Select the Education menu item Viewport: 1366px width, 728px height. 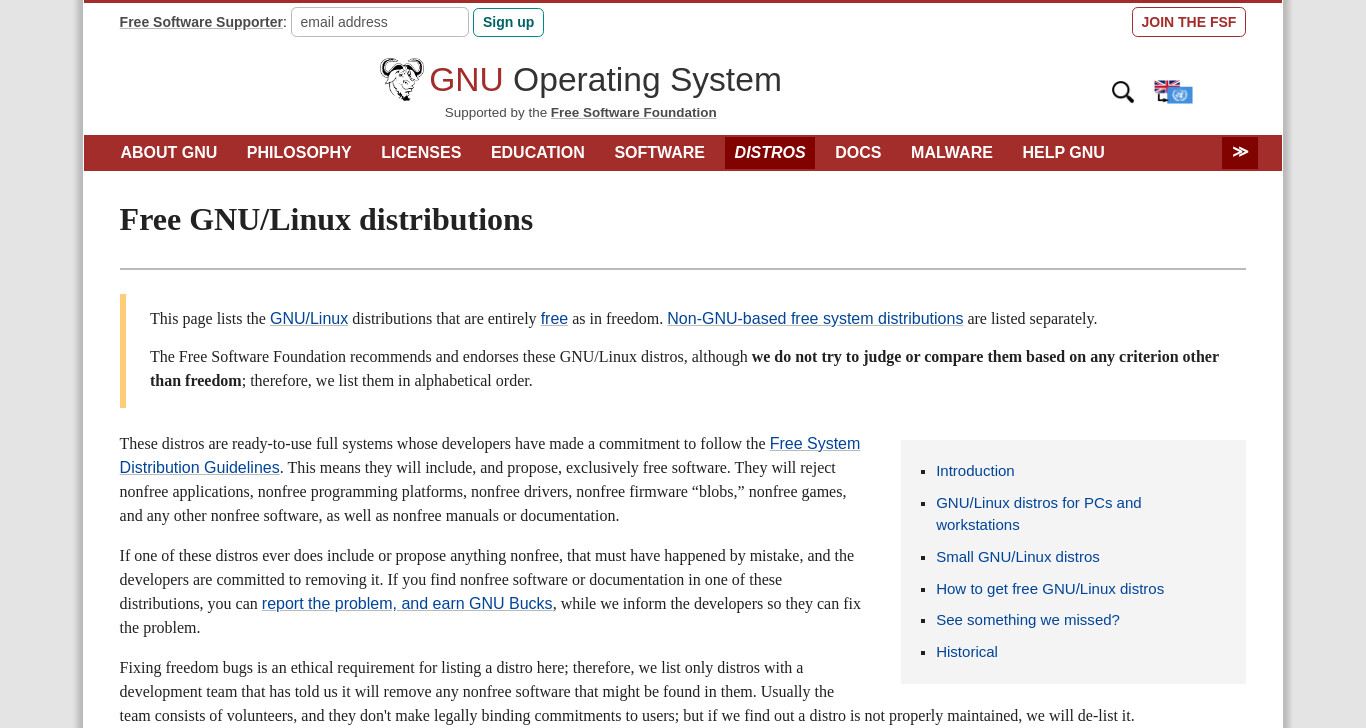(538, 152)
